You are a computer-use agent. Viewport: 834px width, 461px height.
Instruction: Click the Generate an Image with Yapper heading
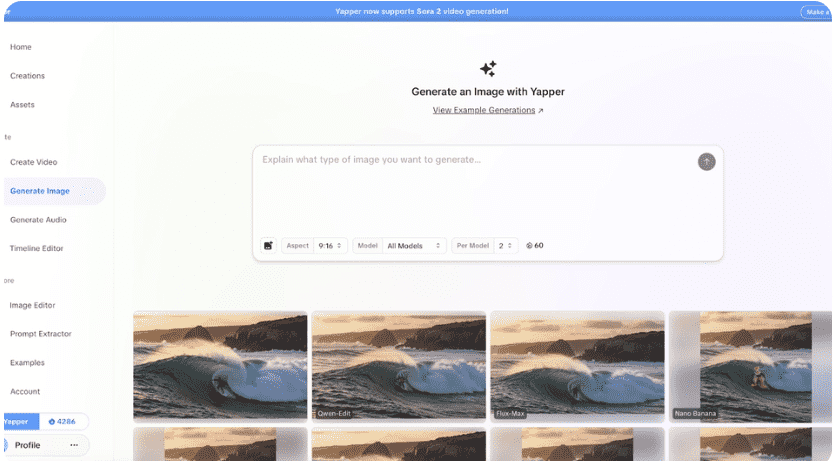tap(488, 91)
